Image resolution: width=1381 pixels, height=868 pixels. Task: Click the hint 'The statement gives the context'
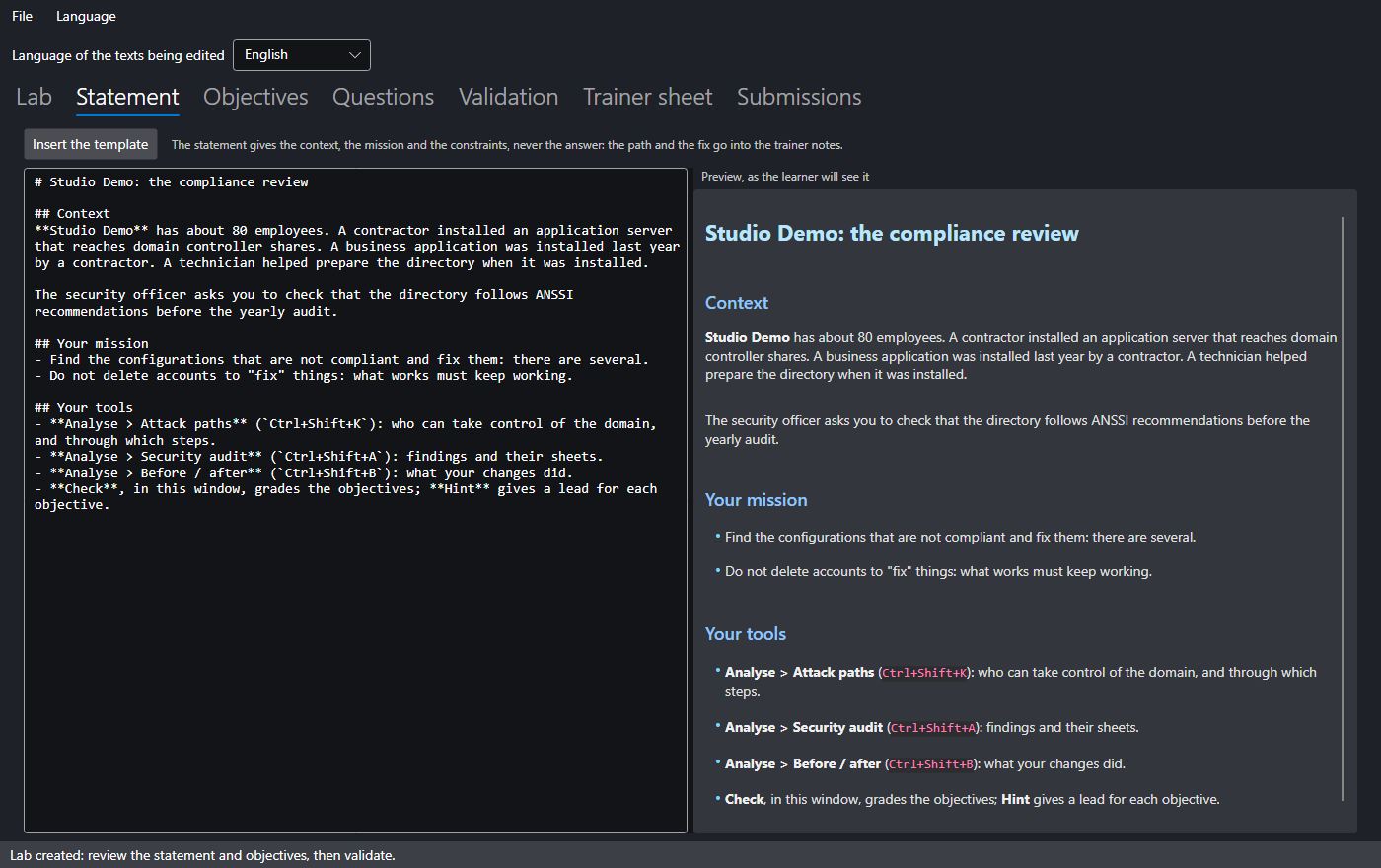pos(507,145)
